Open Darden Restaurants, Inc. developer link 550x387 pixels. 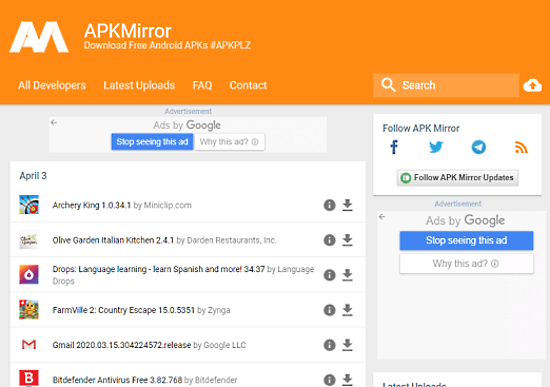pyautogui.click(x=232, y=240)
